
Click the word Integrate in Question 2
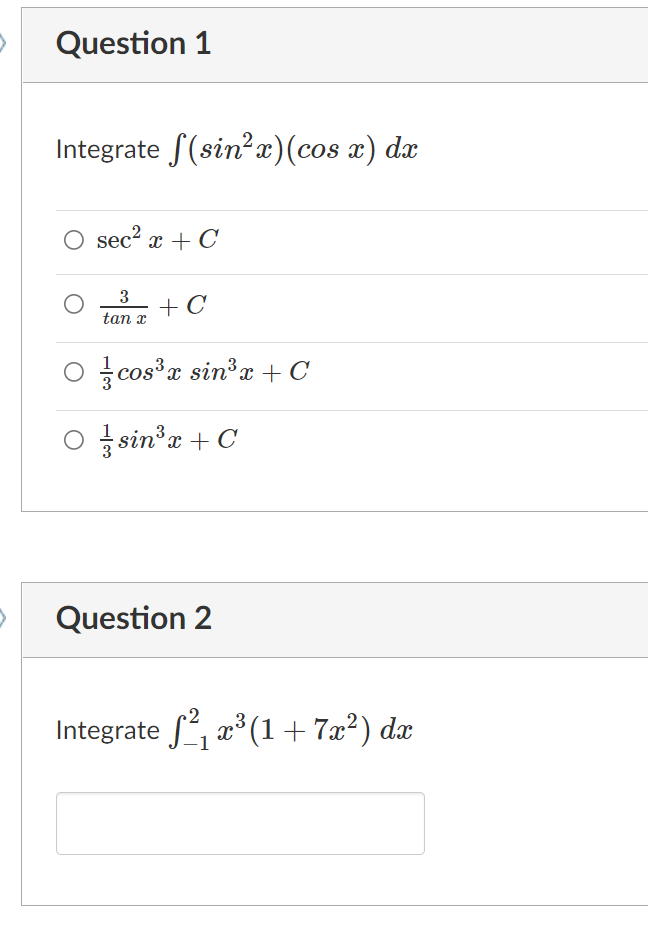click(107, 730)
